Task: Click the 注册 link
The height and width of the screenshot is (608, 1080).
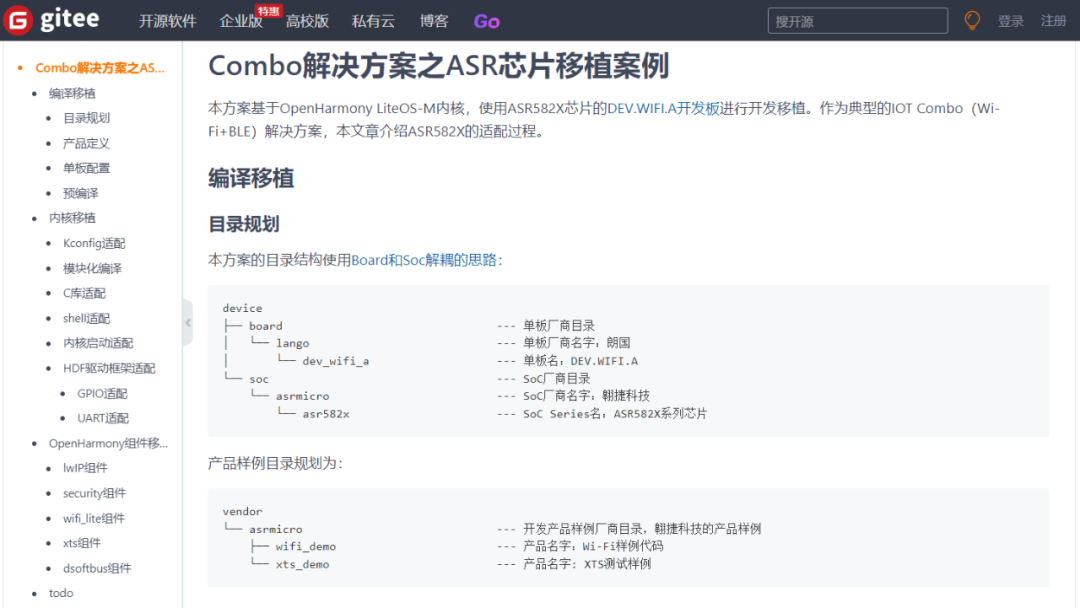Action: (1053, 20)
